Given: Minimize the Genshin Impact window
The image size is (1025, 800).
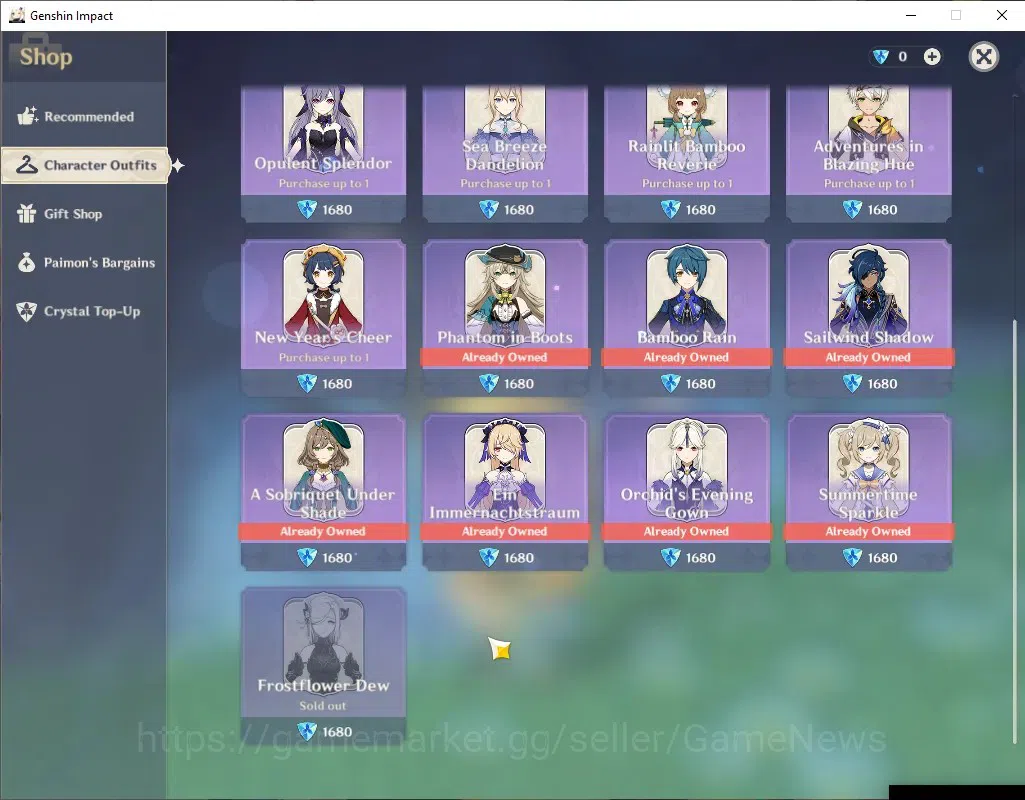Looking at the screenshot, I should tap(911, 15).
